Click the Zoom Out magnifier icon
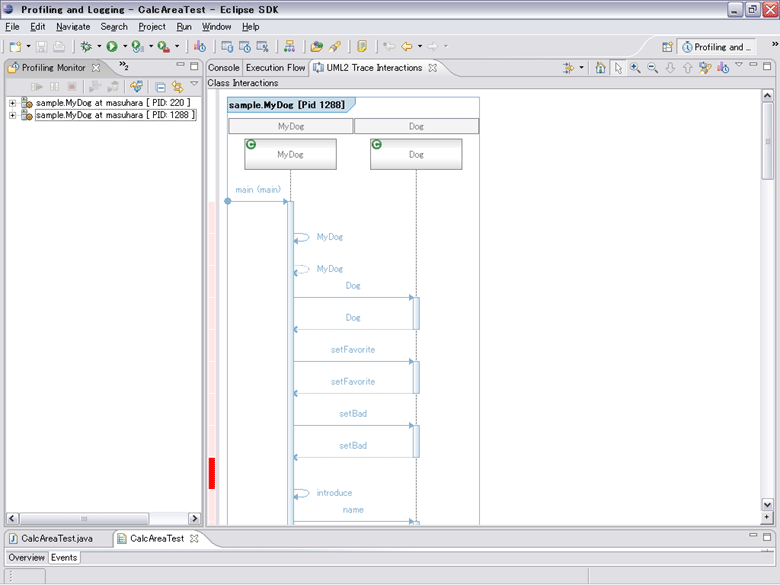Viewport: 780px width, 585px height. [653, 68]
